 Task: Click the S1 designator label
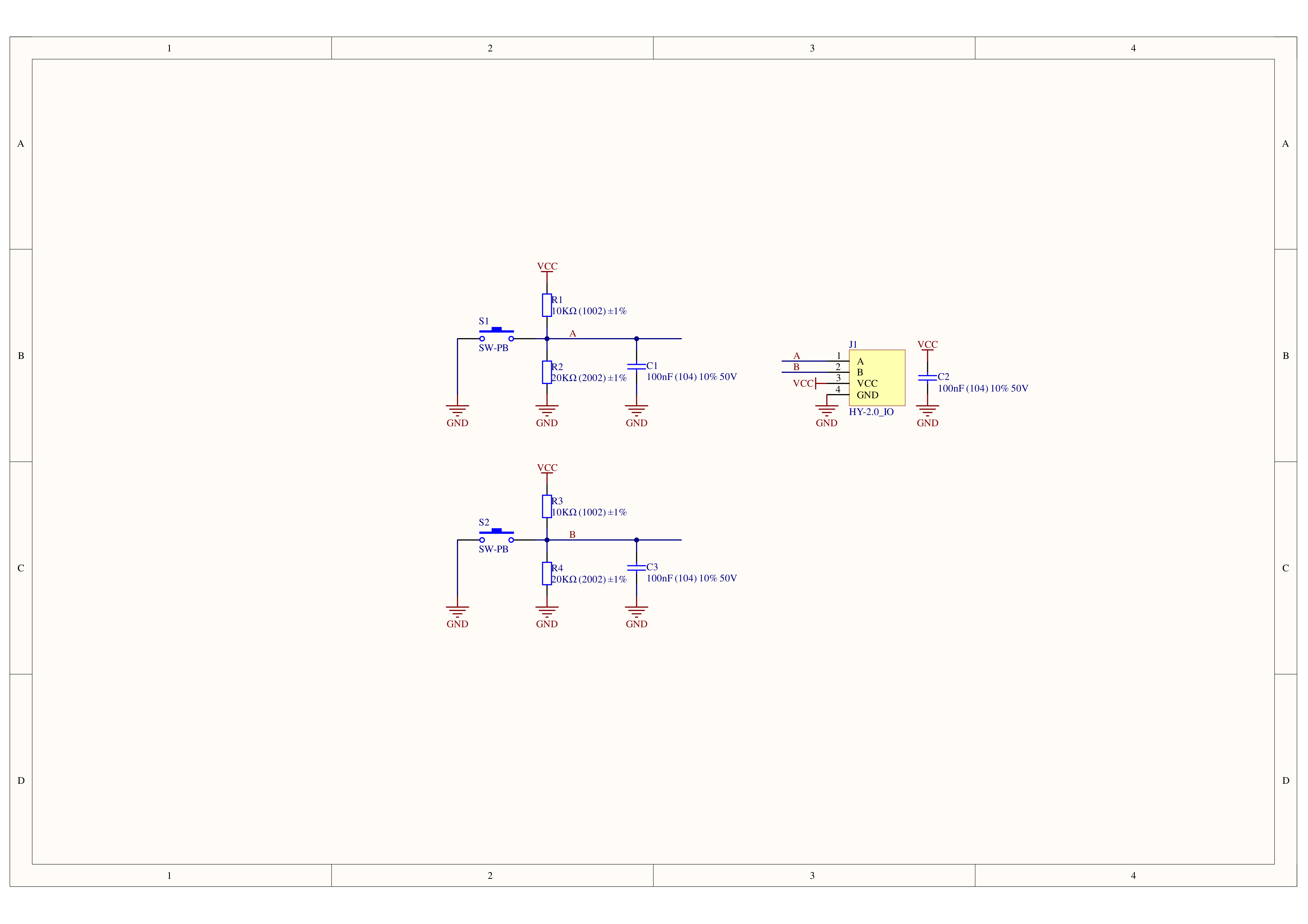pyautogui.click(x=484, y=321)
